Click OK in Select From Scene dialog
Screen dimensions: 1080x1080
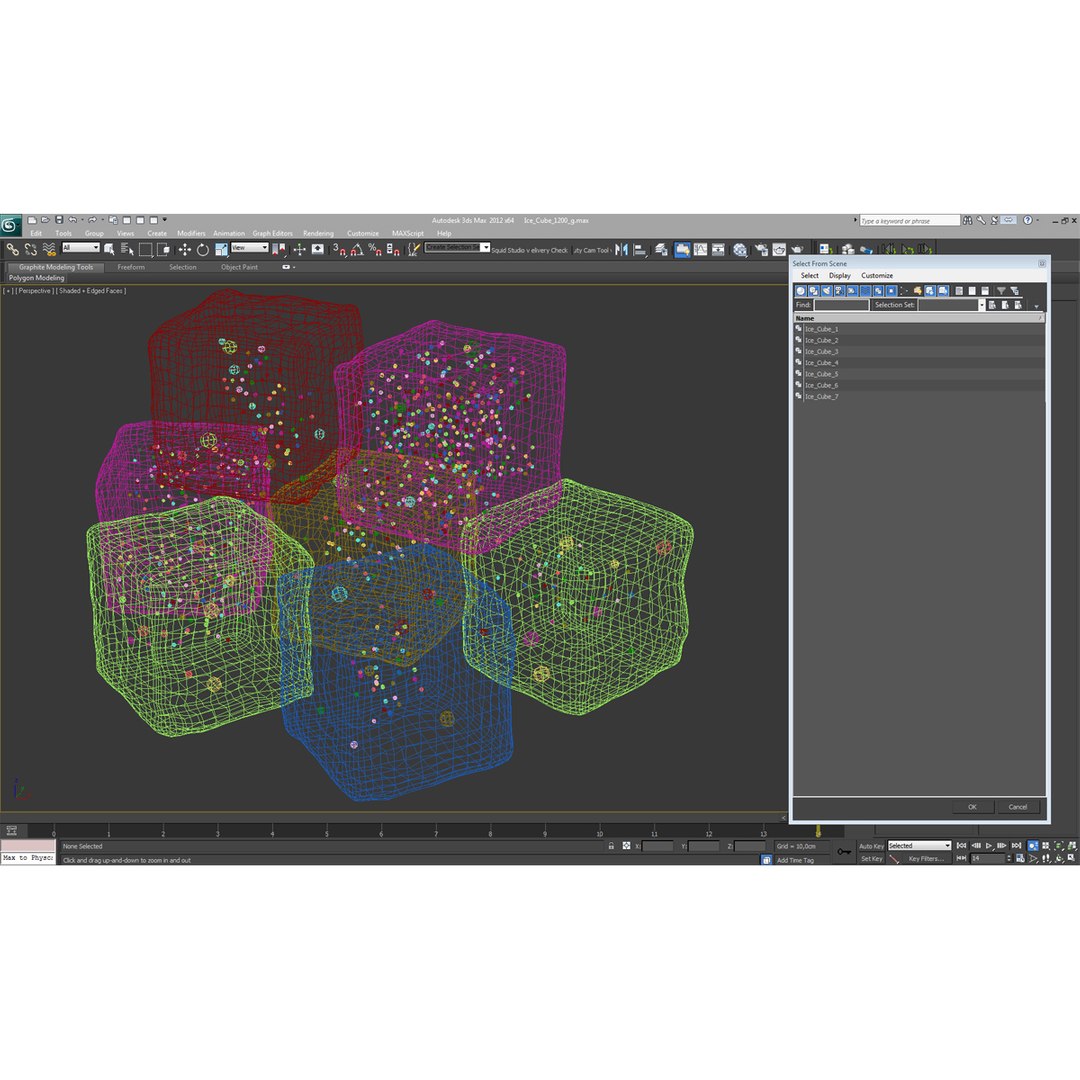pyautogui.click(x=972, y=807)
